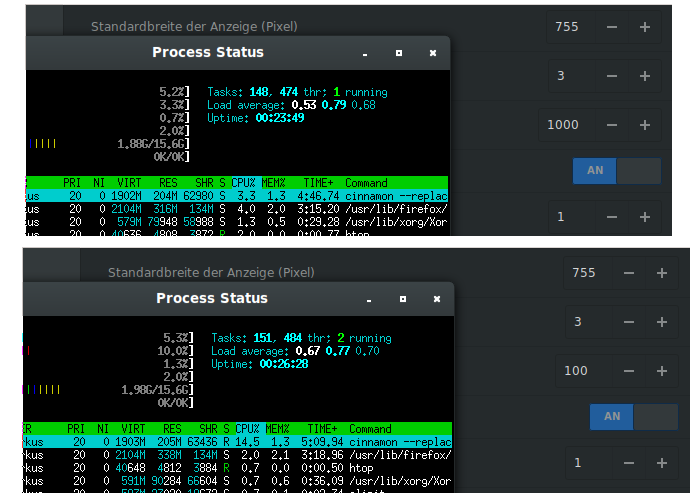Click the input field showing 1000
Image resolution: width=700 pixels, height=500 pixels.
pyautogui.click(x=567, y=125)
